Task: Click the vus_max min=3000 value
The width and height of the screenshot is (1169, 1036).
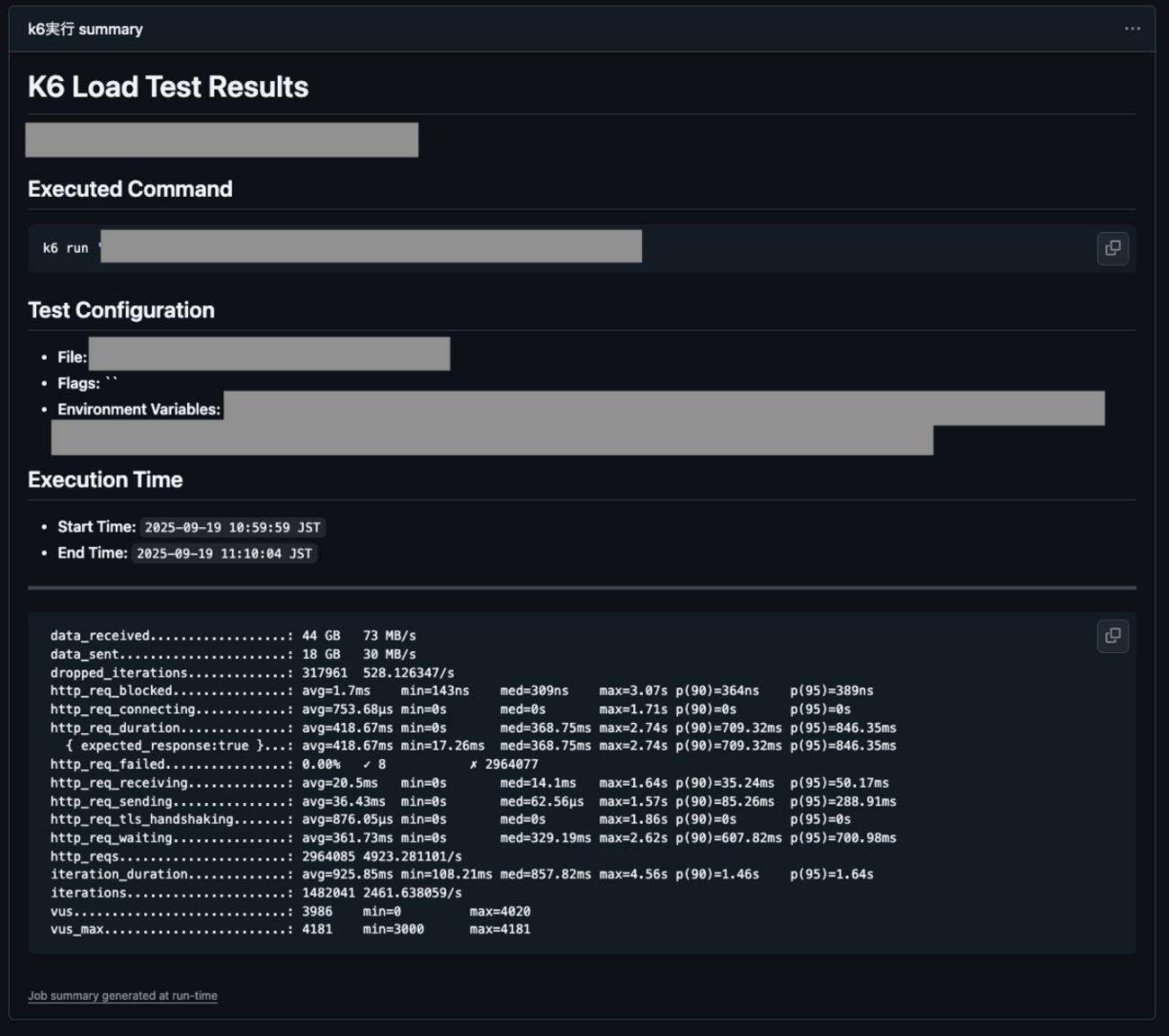Action: coord(393,929)
